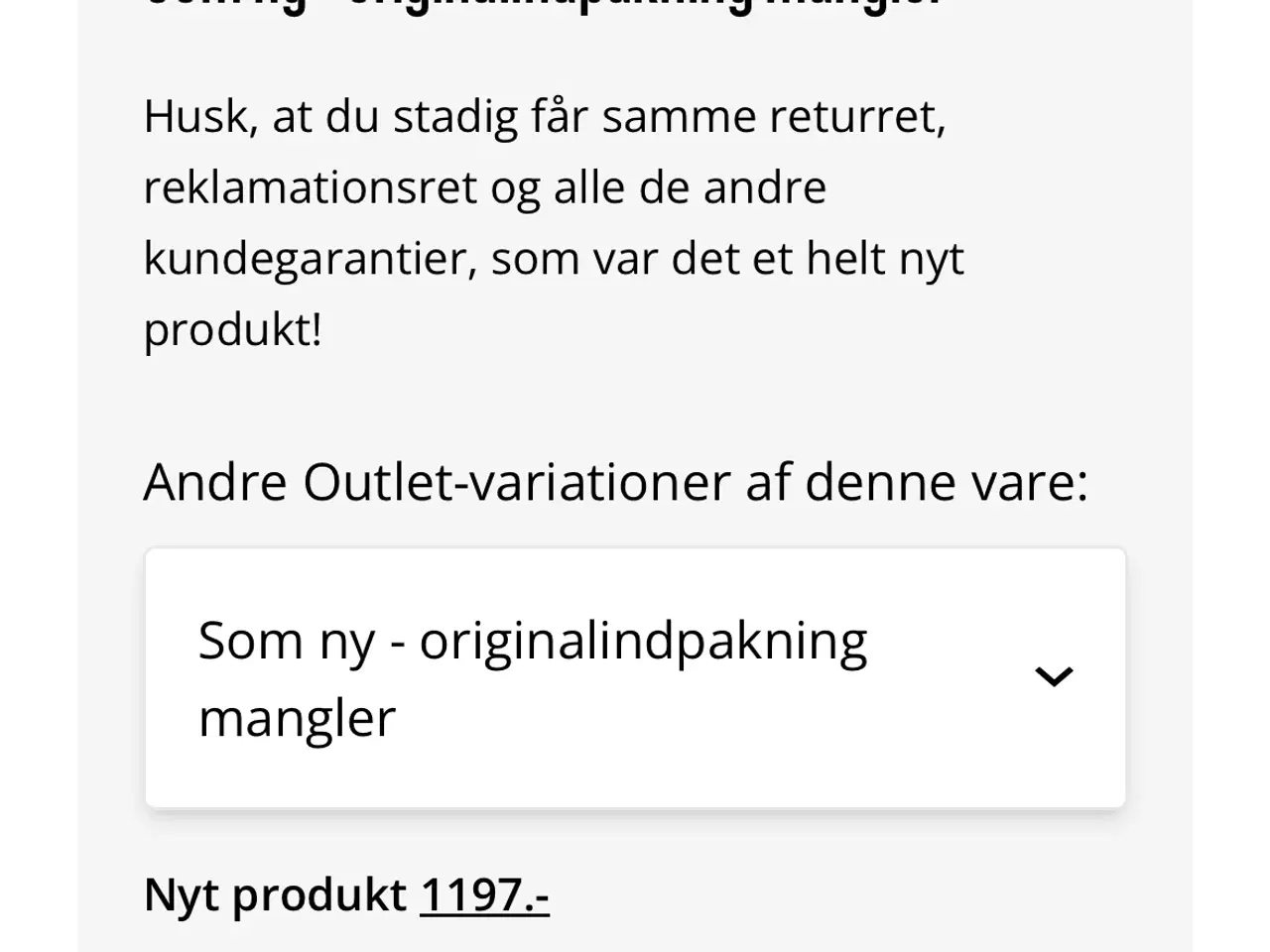Screen dimensions: 1270x952
Task: Click the word "reklamationsret" in the paragraph
Action: 310,187
